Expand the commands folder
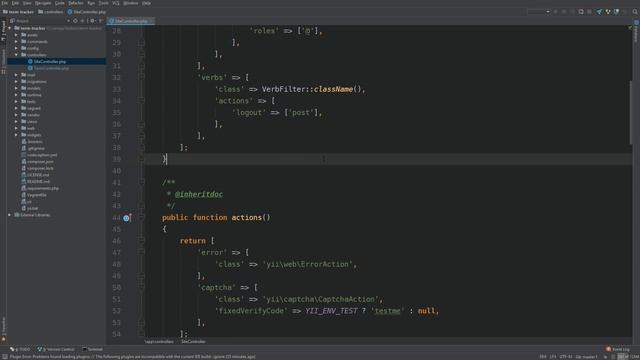The width and height of the screenshot is (640, 360). tap(16, 42)
